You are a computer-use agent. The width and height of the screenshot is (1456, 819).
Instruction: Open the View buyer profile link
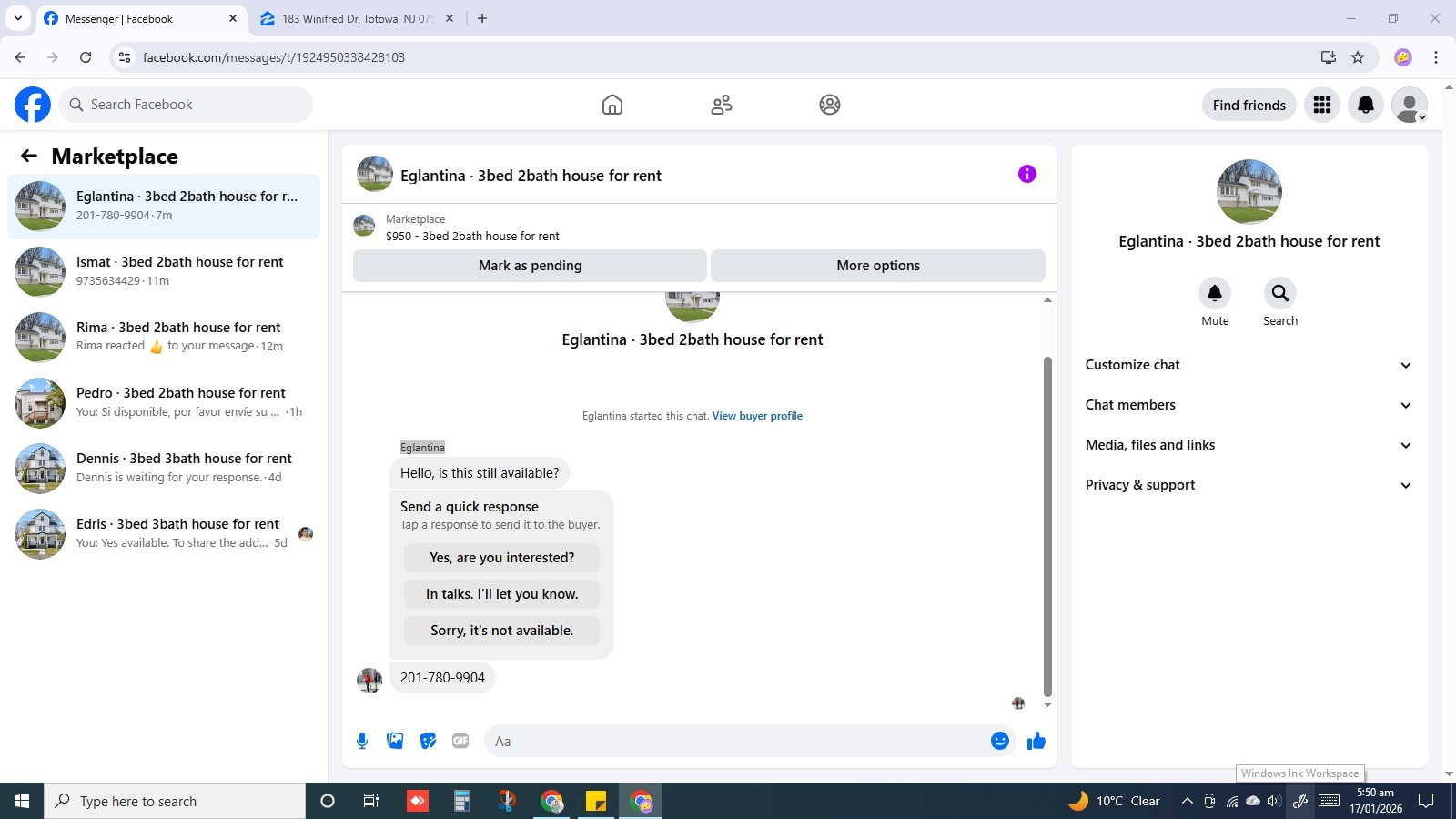click(757, 416)
